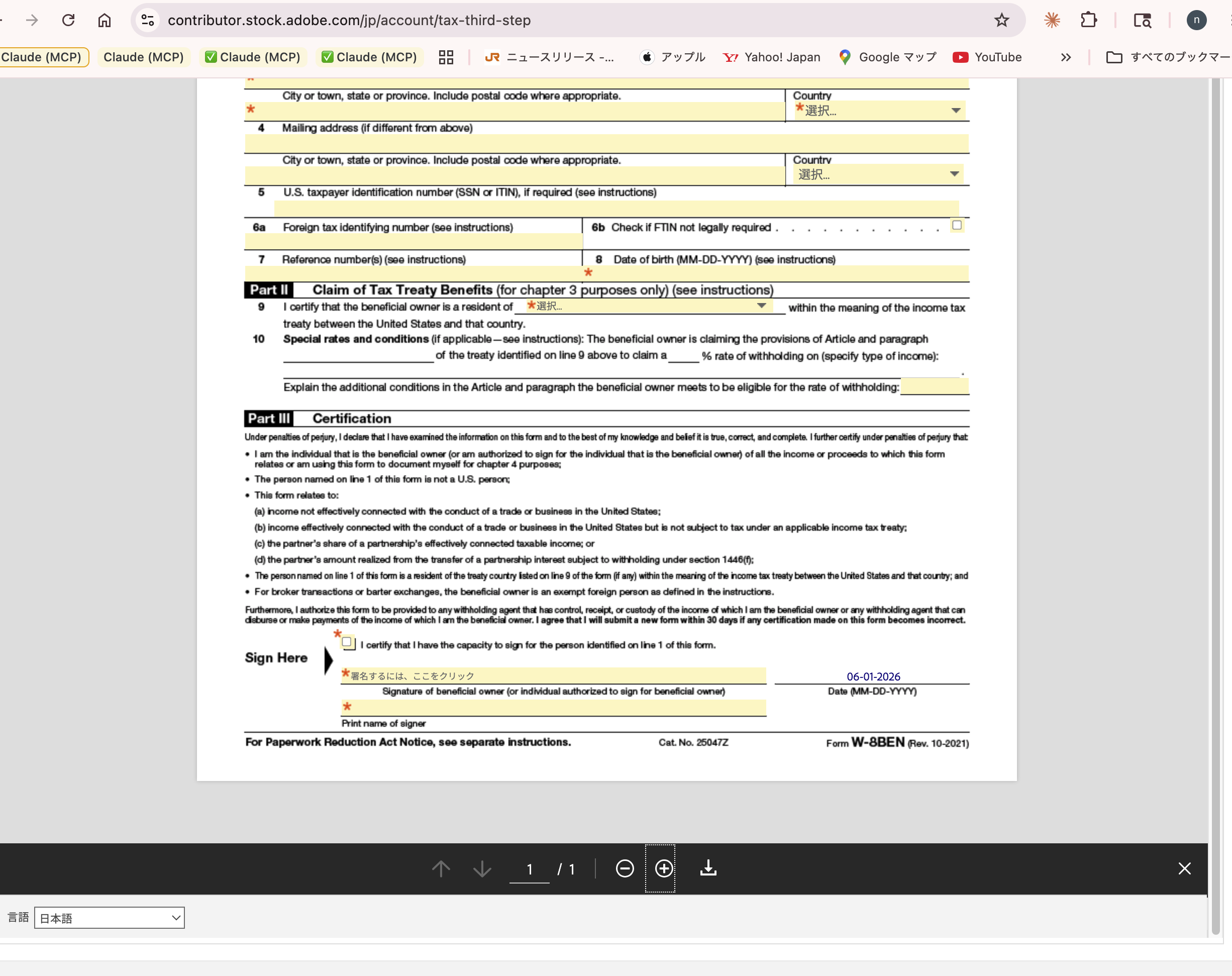Click the Mailing address field on line 4
Screen dimensions: 1232x976
pyautogui.click(x=606, y=143)
